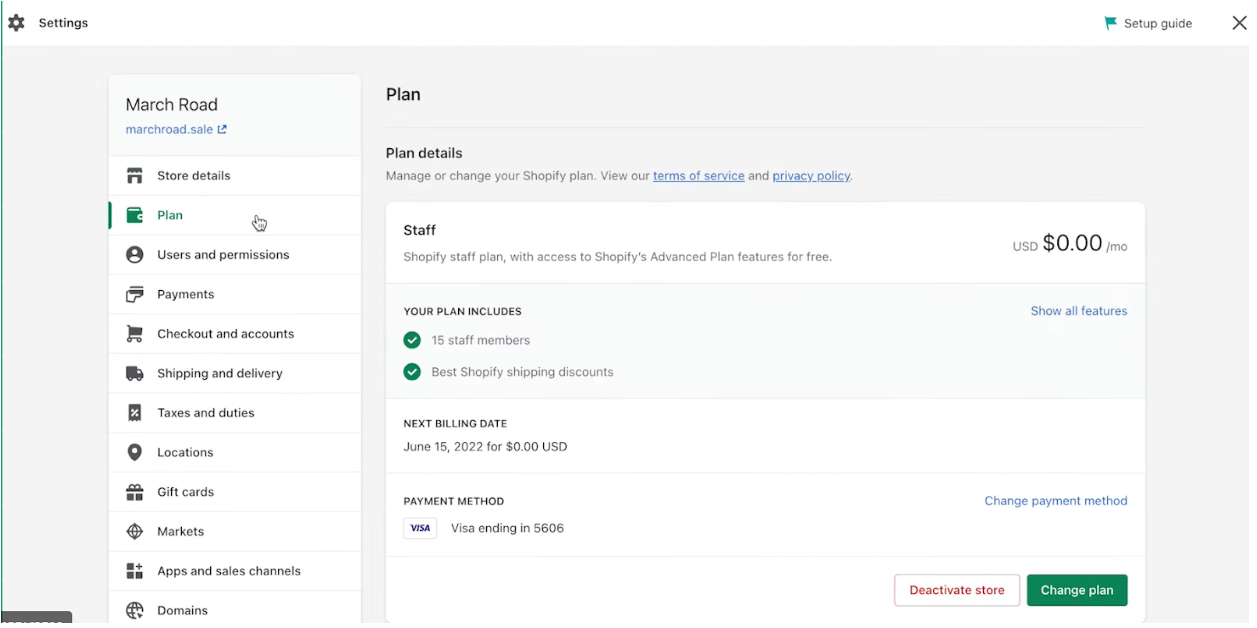Click the Plan wallet icon
The width and height of the screenshot is (1257, 628).
134,215
